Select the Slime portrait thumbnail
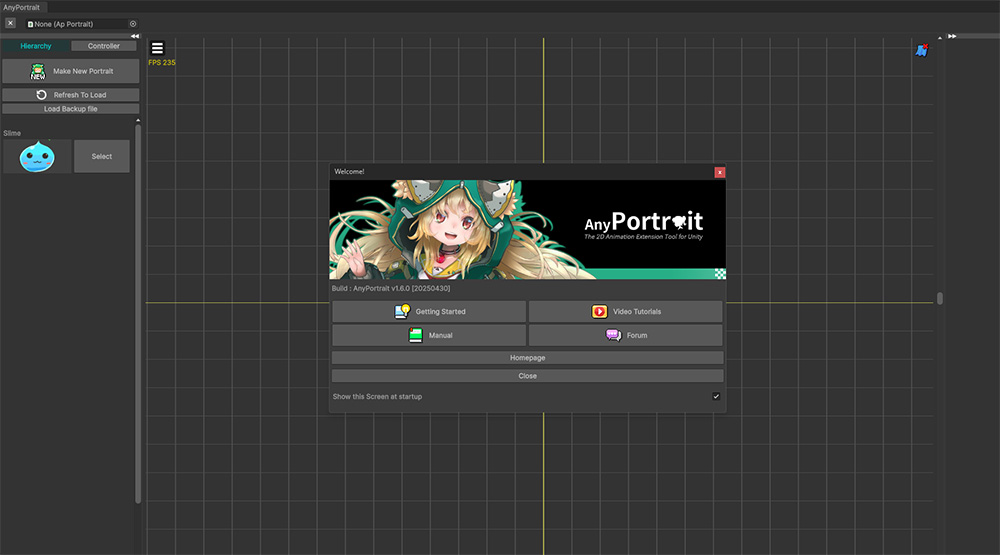The image size is (1000, 555). [x=37, y=156]
